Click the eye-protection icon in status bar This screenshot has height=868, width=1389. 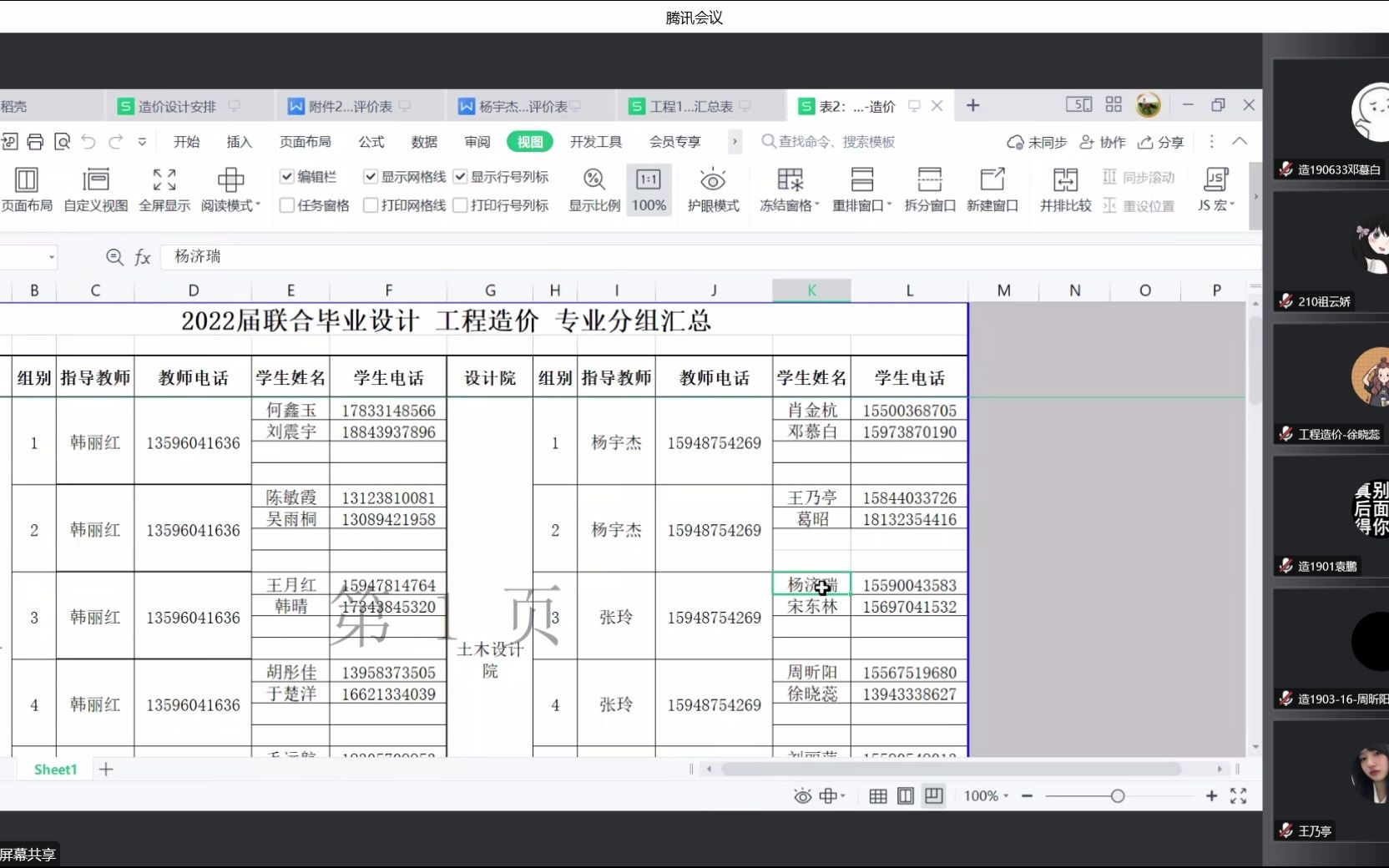tap(802, 796)
